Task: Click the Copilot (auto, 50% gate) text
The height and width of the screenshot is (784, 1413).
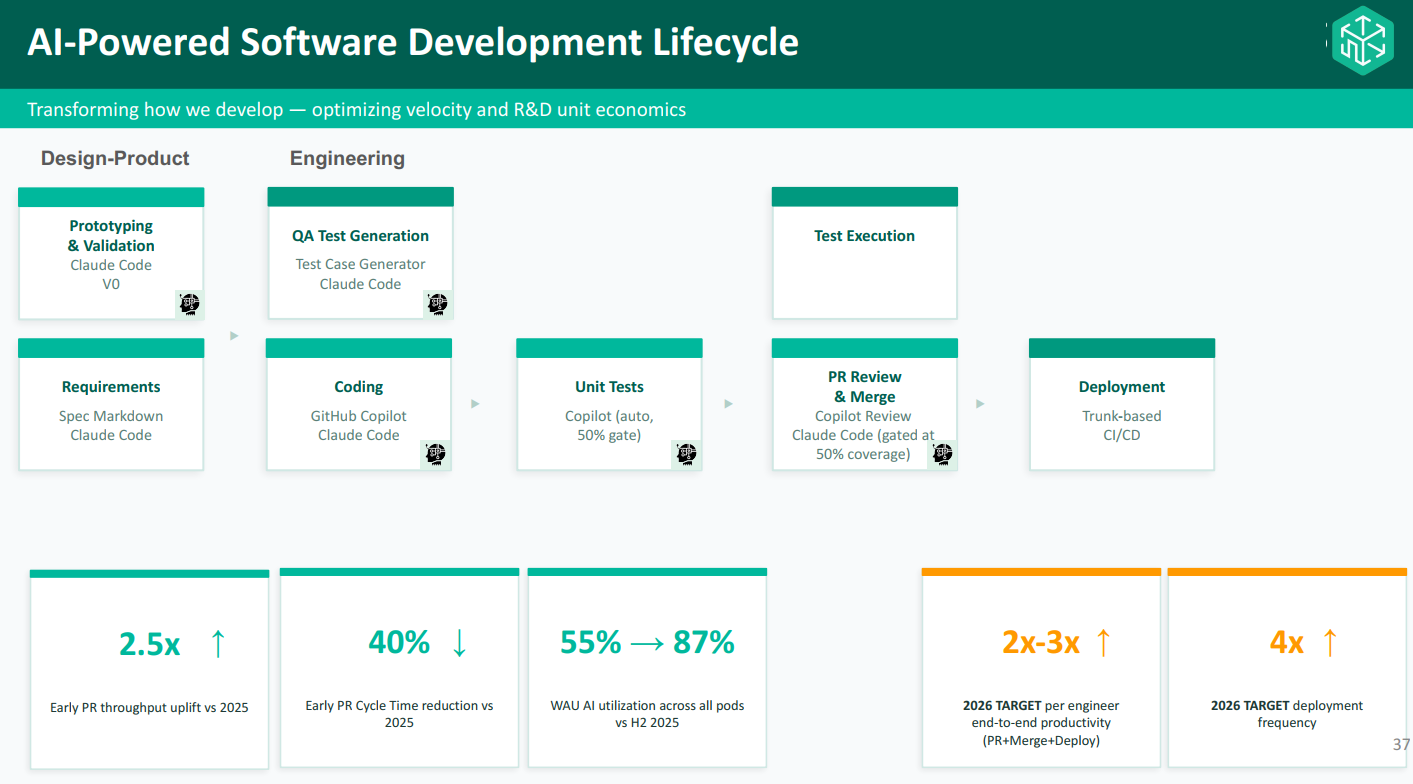Action: click(609, 426)
